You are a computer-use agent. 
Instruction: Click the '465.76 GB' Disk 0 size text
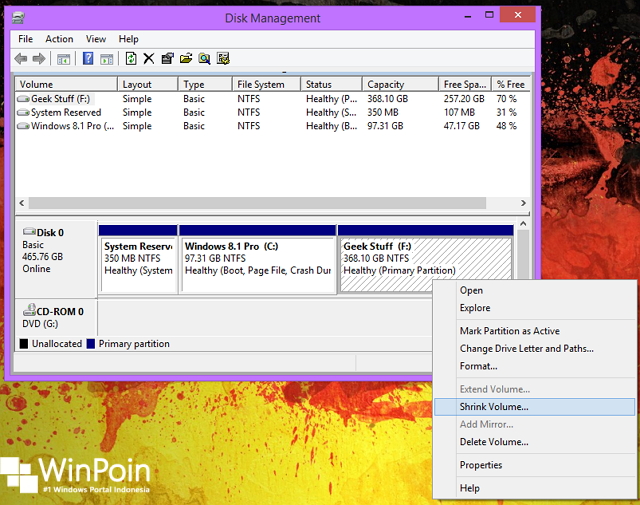click(42, 257)
